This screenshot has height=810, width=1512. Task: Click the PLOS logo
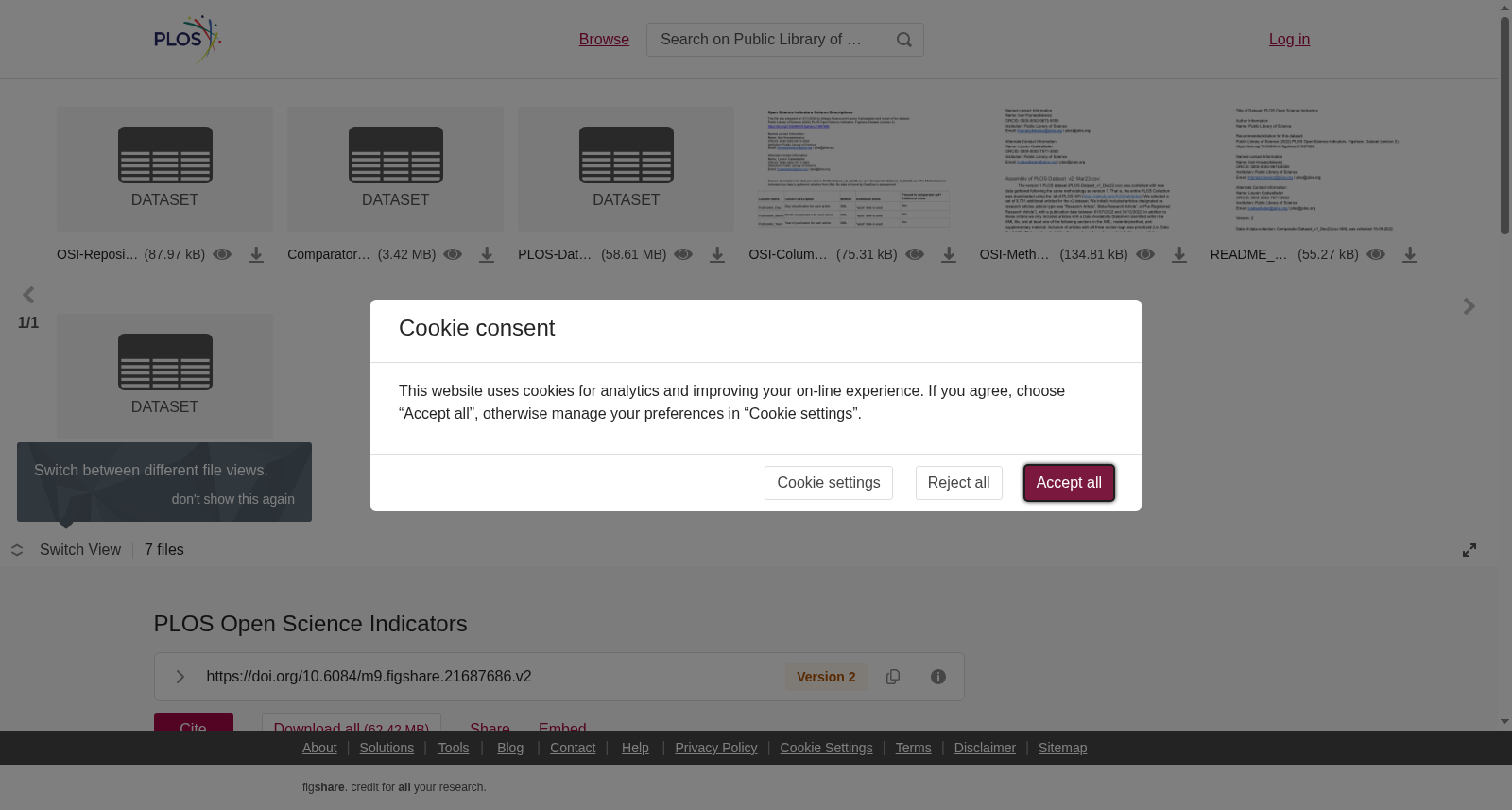(188, 39)
